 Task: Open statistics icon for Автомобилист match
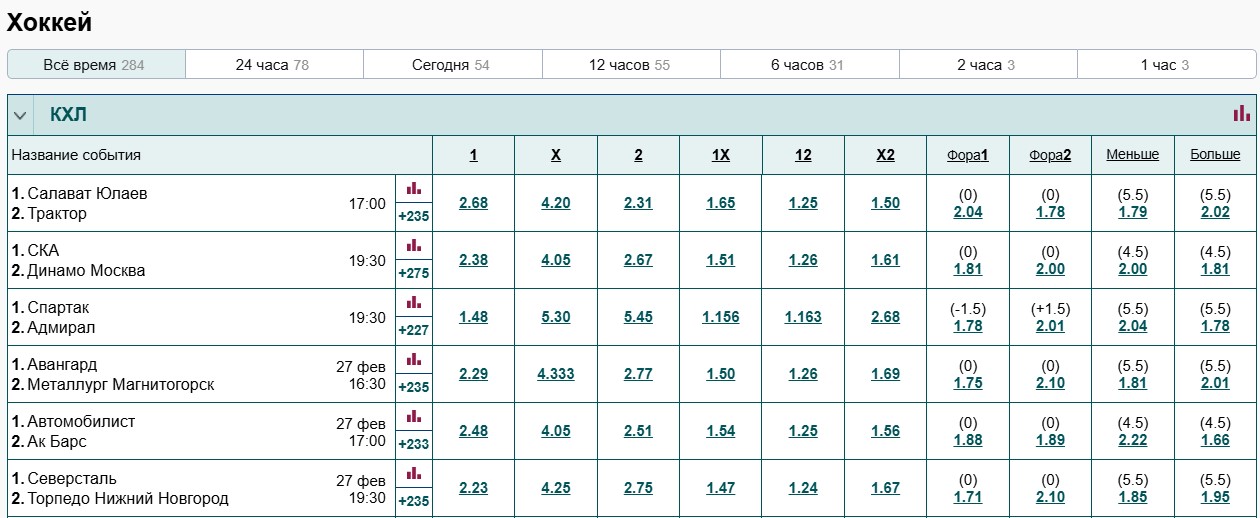(414, 416)
